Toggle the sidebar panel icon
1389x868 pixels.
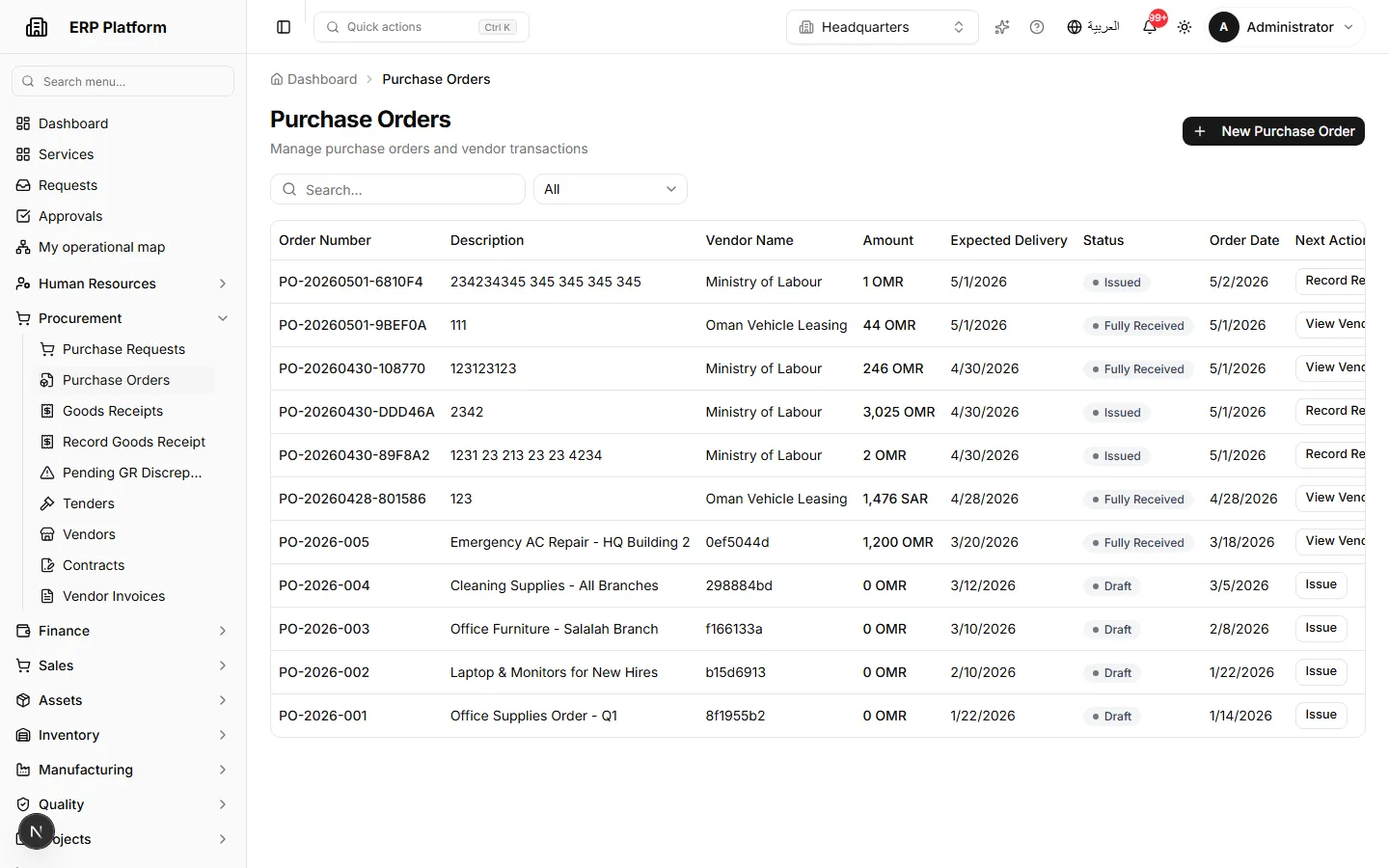coord(284,27)
